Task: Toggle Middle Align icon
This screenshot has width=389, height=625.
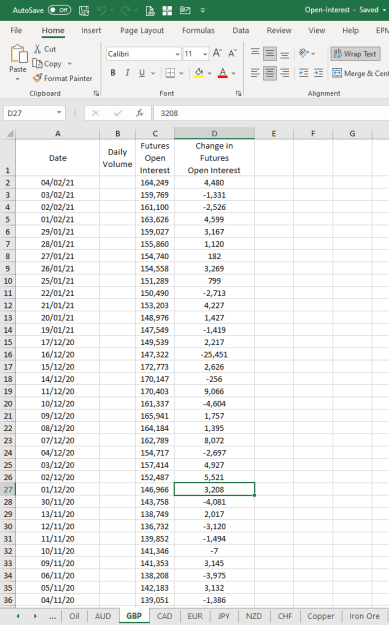Action: coord(270,53)
